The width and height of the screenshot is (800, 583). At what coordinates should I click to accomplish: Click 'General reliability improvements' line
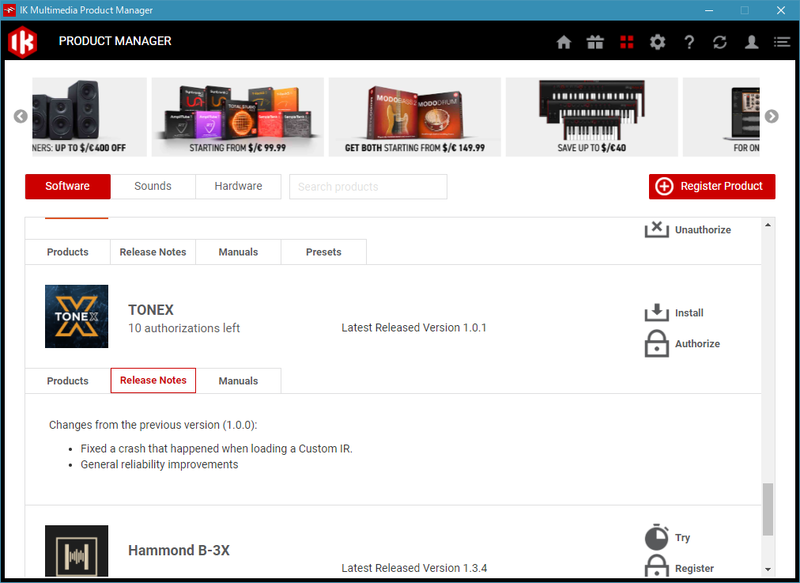(x=159, y=464)
